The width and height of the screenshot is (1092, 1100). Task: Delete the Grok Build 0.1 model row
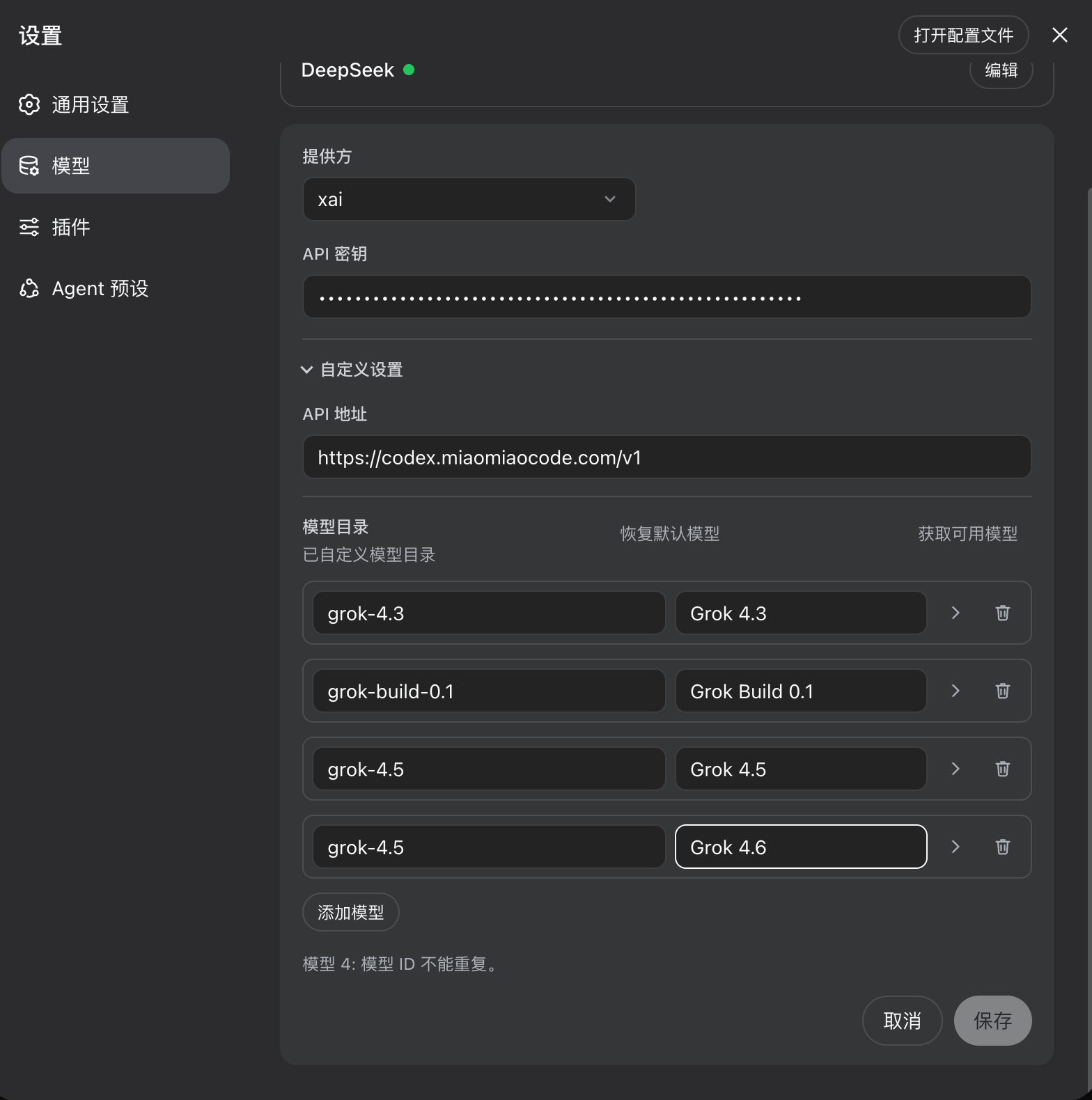1002,691
